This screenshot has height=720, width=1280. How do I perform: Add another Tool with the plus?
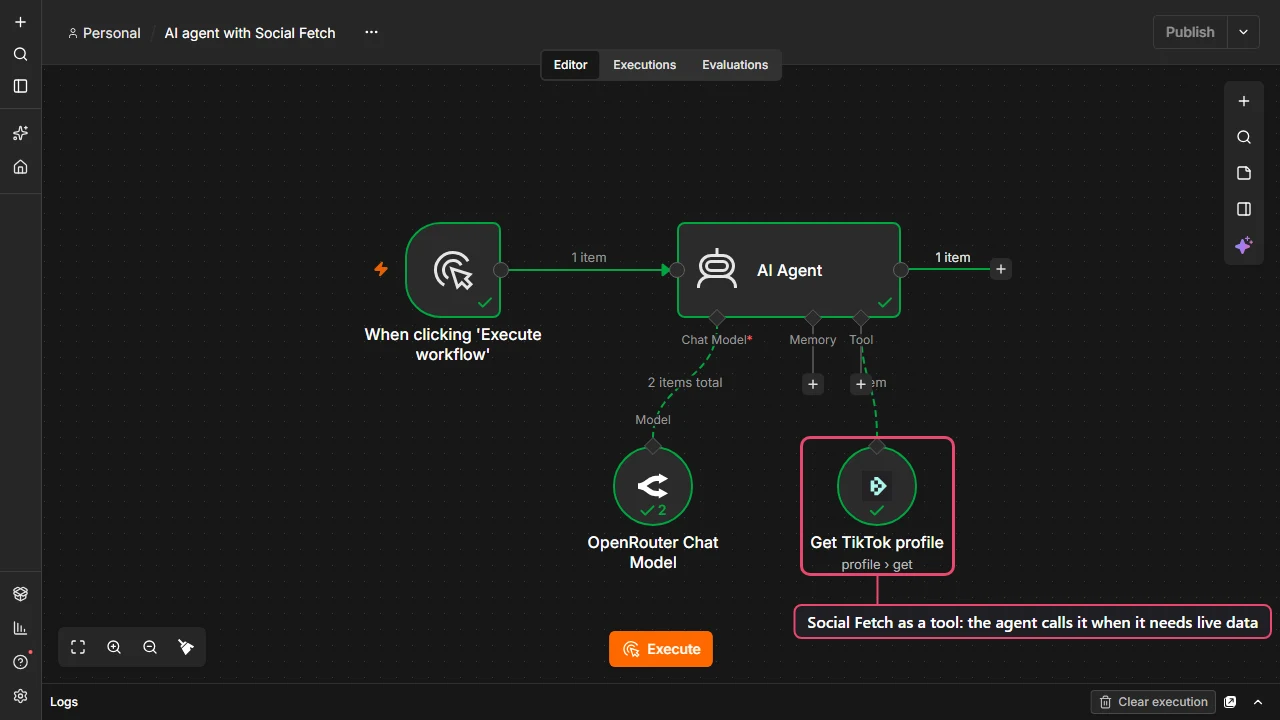(x=861, y=384)
